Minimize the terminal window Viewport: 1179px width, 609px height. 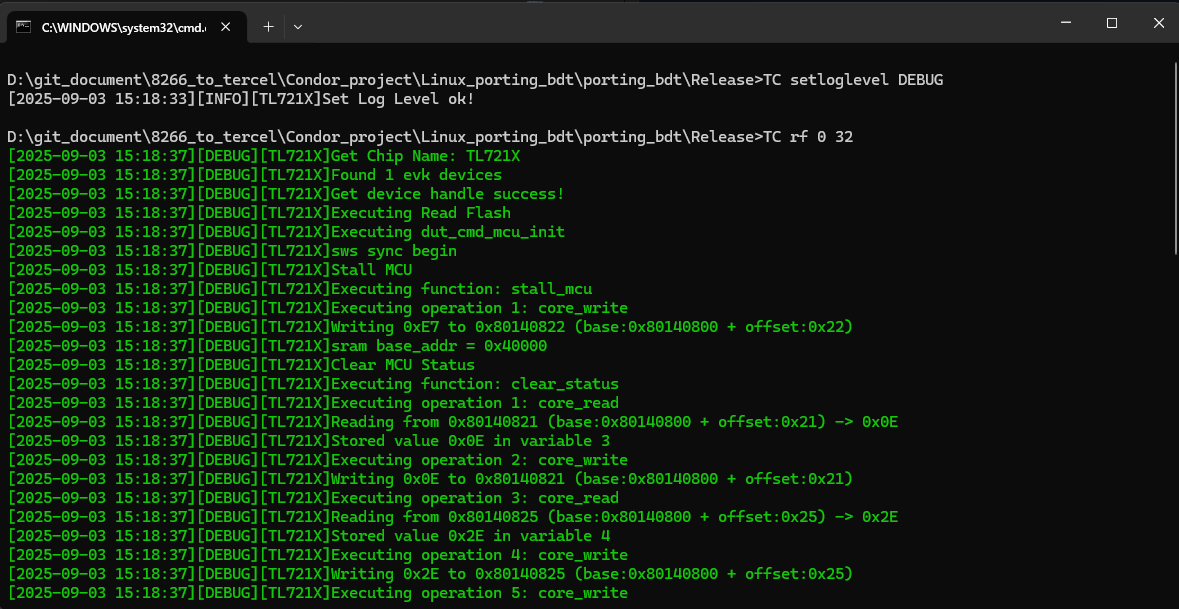pyautogui.click(x=1066, y=23)
